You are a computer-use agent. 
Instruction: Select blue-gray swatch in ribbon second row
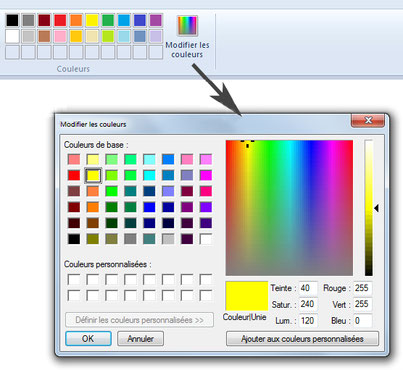click(140, 36)
